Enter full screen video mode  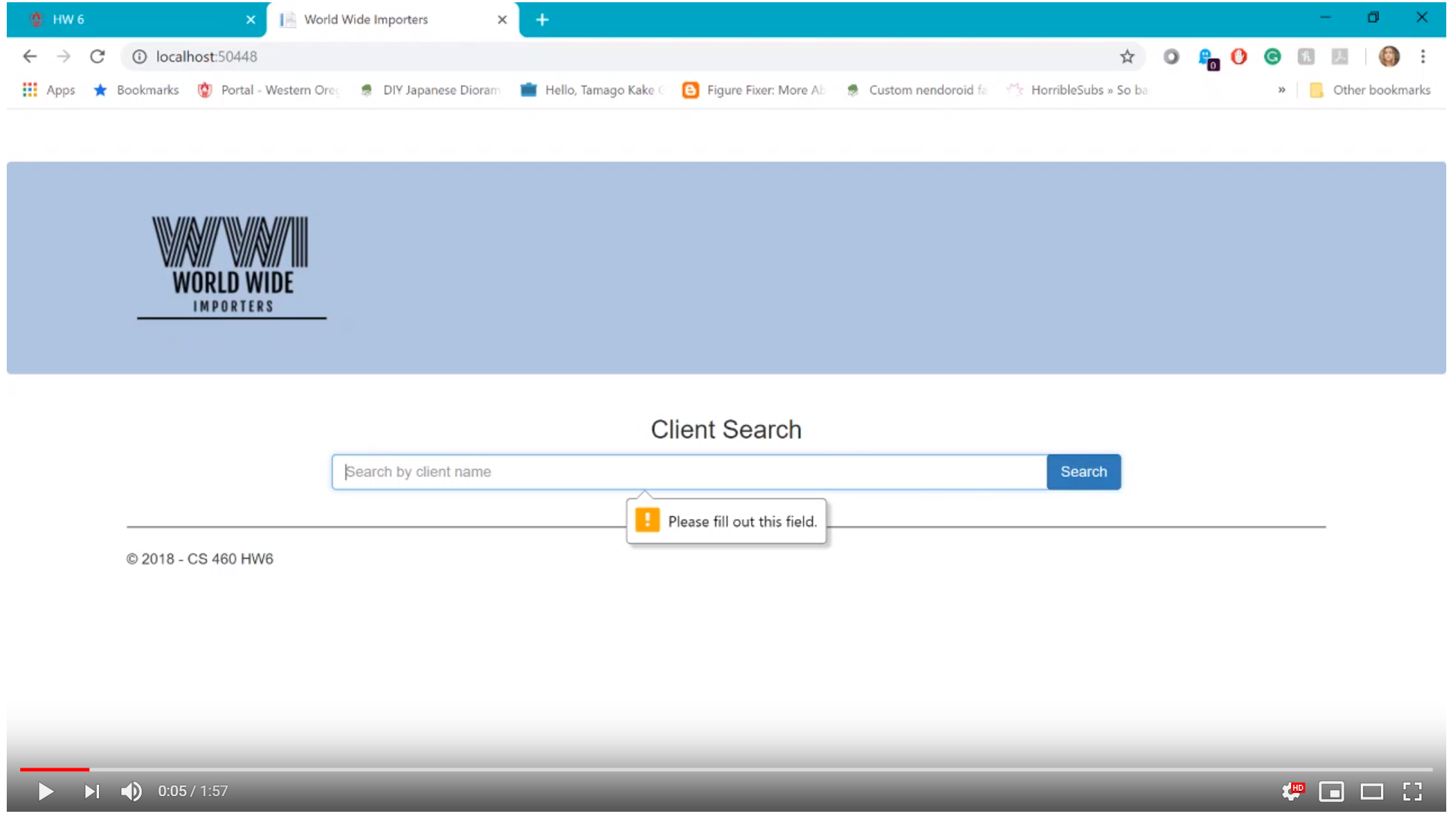[1413, 791]
